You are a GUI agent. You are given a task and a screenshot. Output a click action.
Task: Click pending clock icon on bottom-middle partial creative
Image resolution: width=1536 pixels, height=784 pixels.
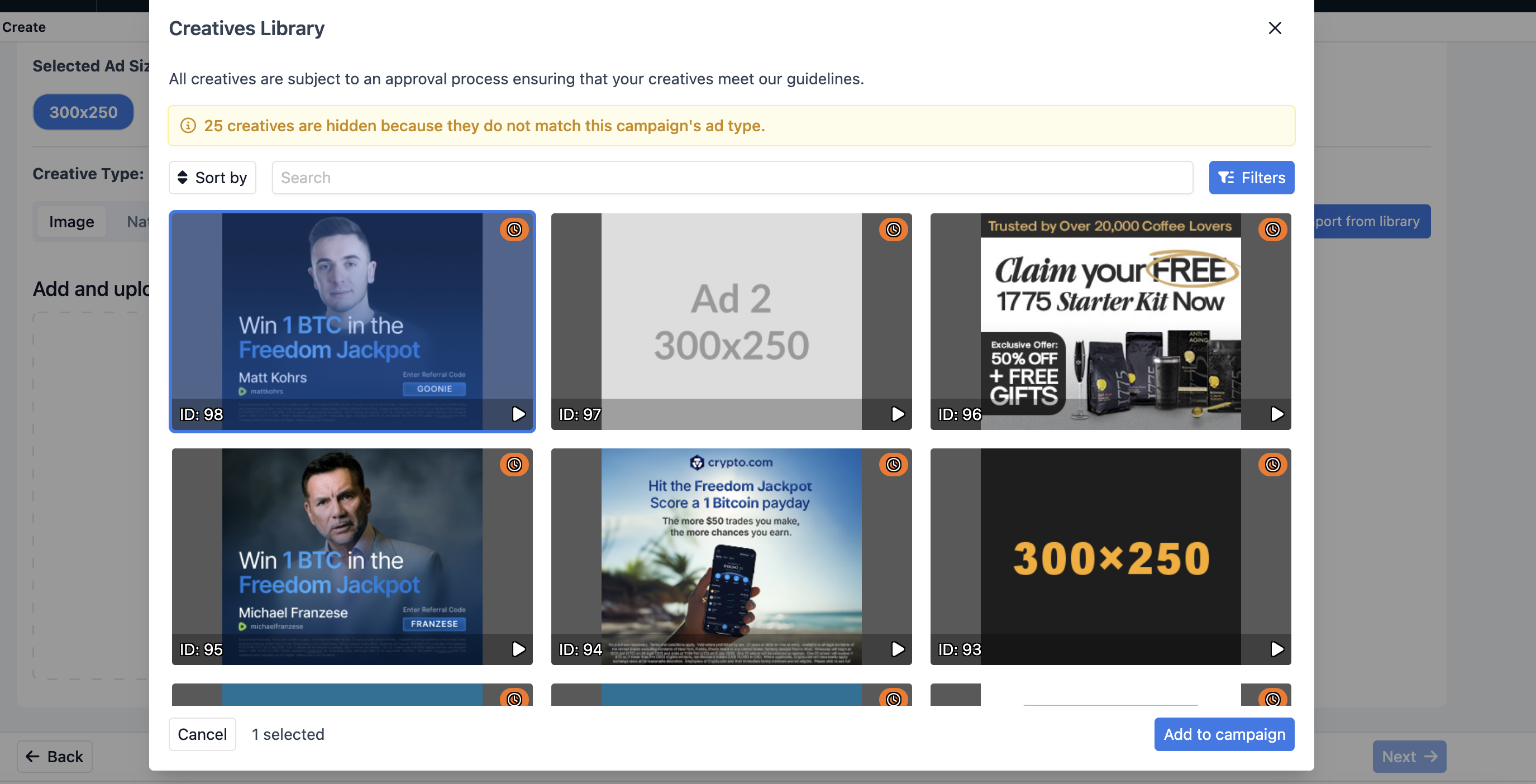coord(893,697)
